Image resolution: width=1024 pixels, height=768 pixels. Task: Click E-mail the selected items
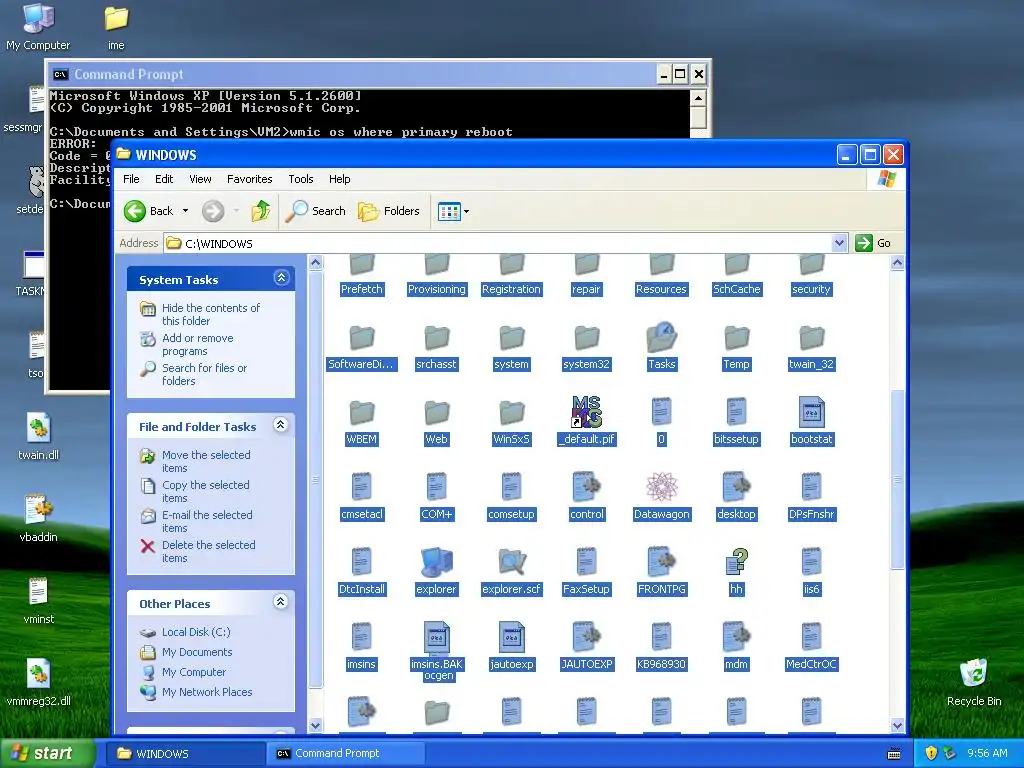[x=207, y=521]
